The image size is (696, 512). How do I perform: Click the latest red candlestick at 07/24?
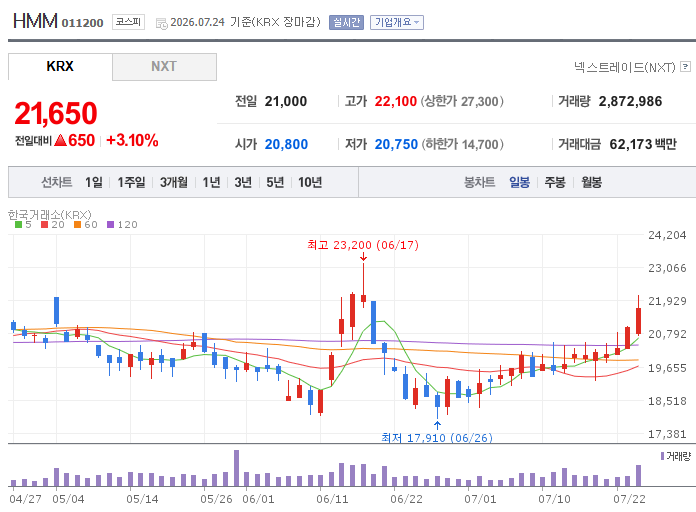(x=638, y=321)
